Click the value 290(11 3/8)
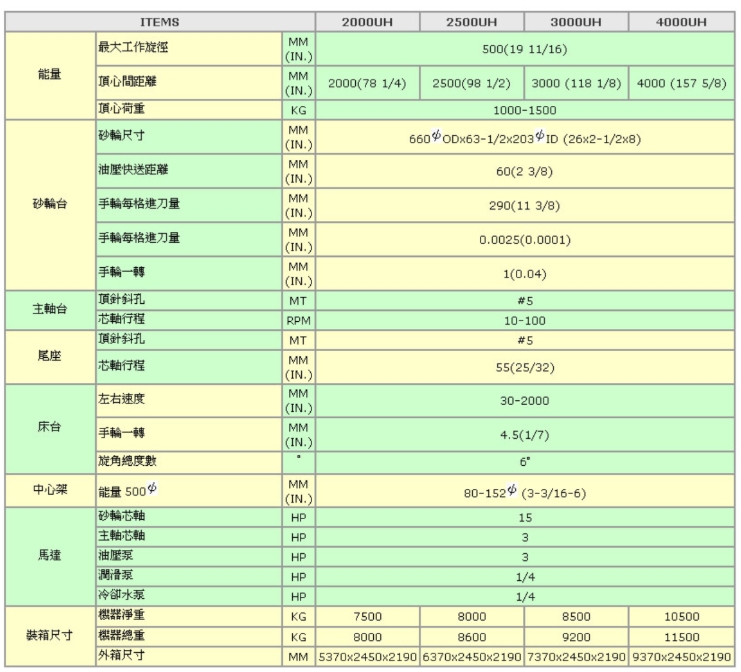 click(x=525, y=206)
